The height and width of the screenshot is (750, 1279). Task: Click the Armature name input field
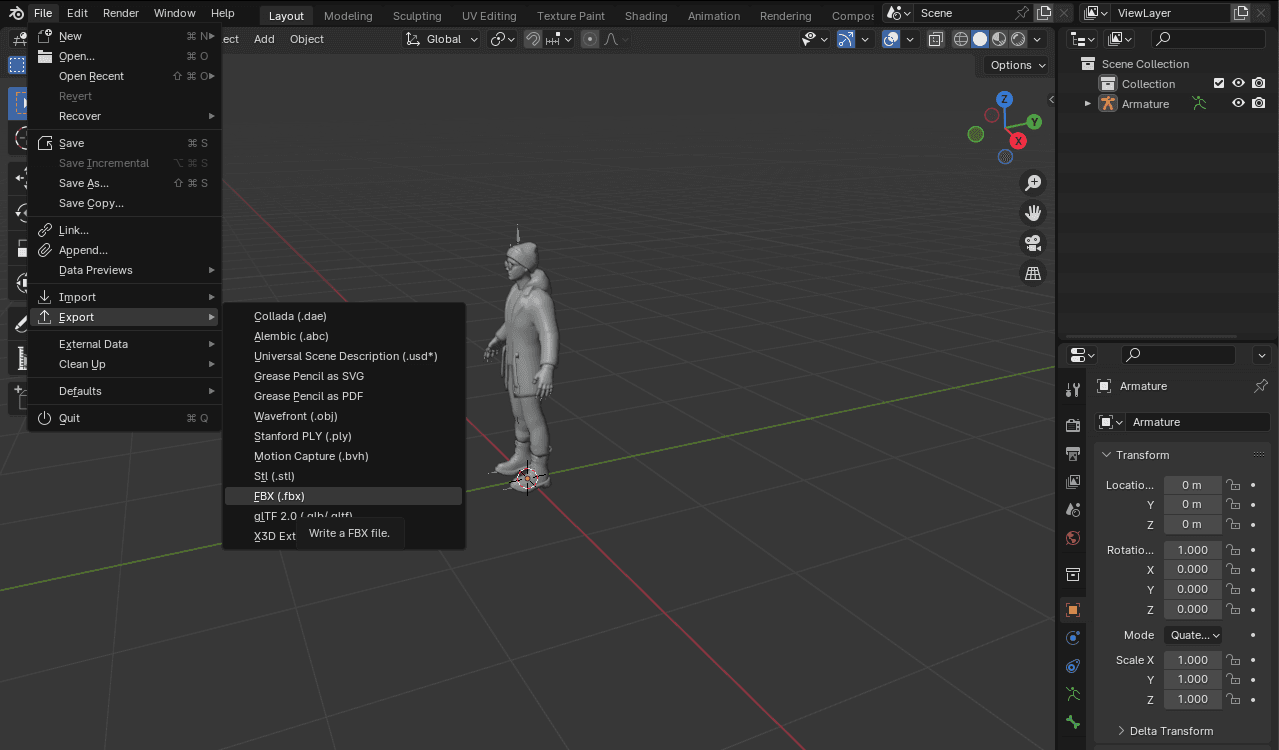pyautogui.click(x=1196, y=421)
